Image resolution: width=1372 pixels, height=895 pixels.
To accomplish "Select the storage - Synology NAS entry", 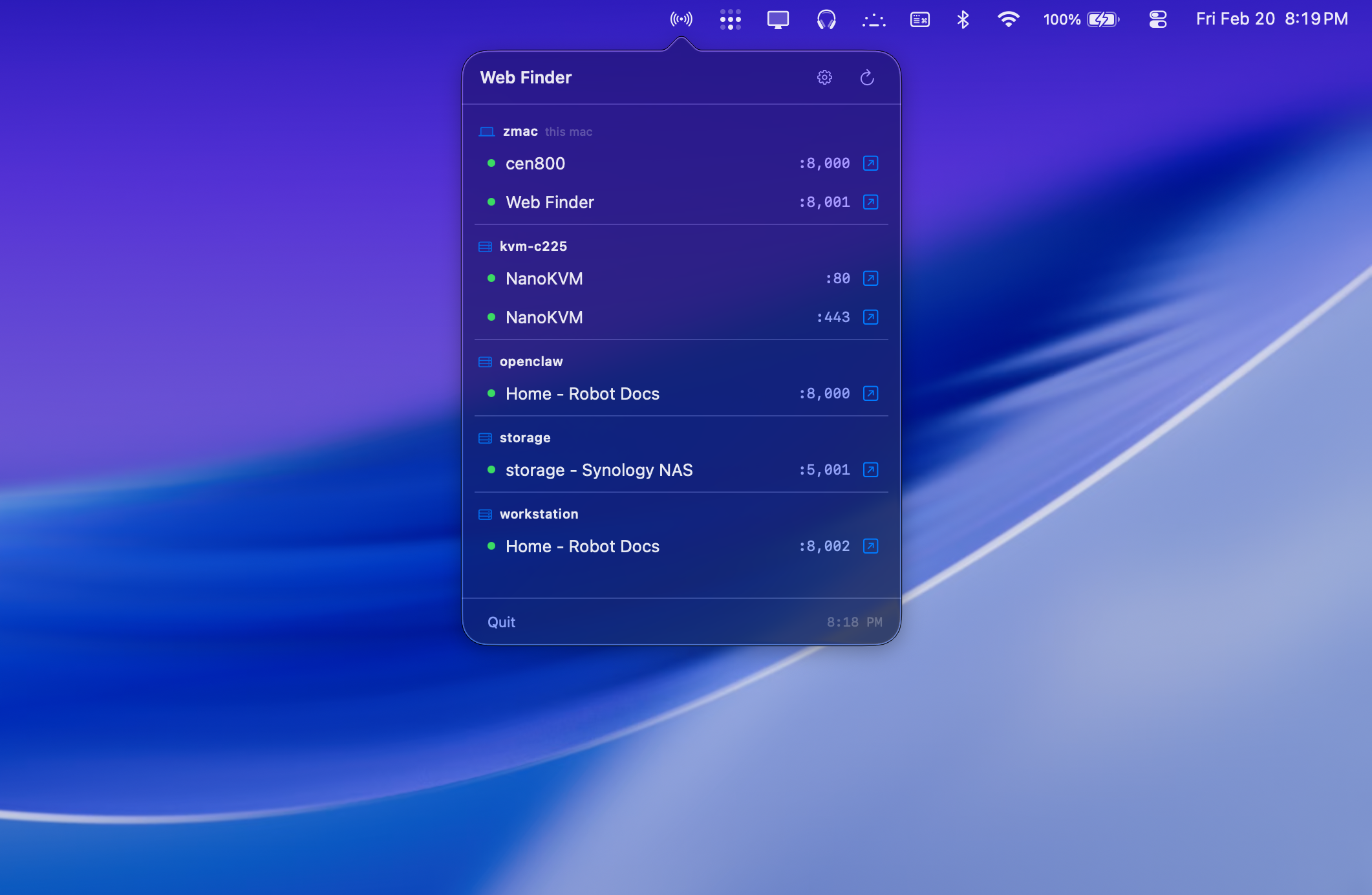I will click(599, 470).
